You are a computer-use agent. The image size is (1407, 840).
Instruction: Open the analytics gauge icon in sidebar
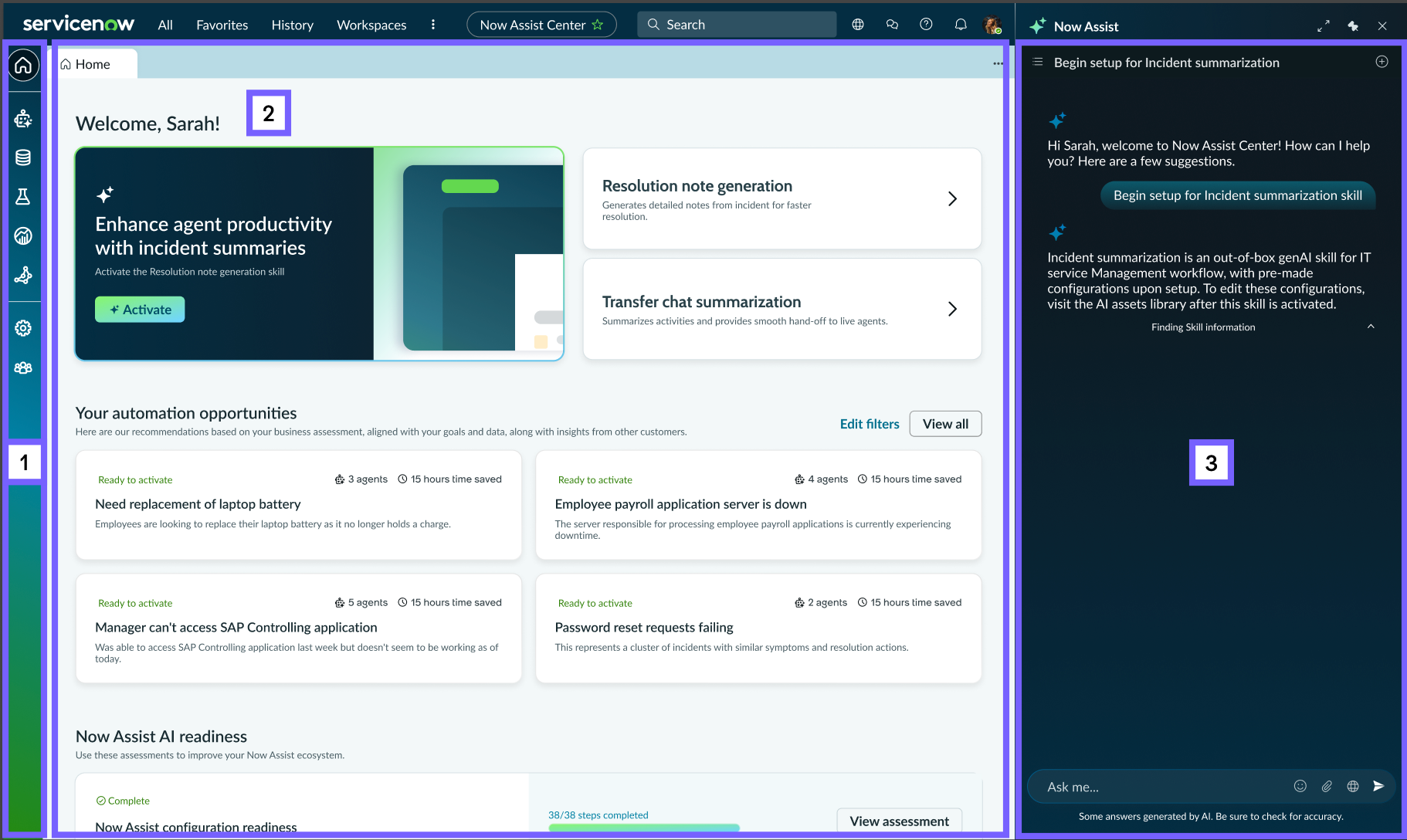point(23,236)
